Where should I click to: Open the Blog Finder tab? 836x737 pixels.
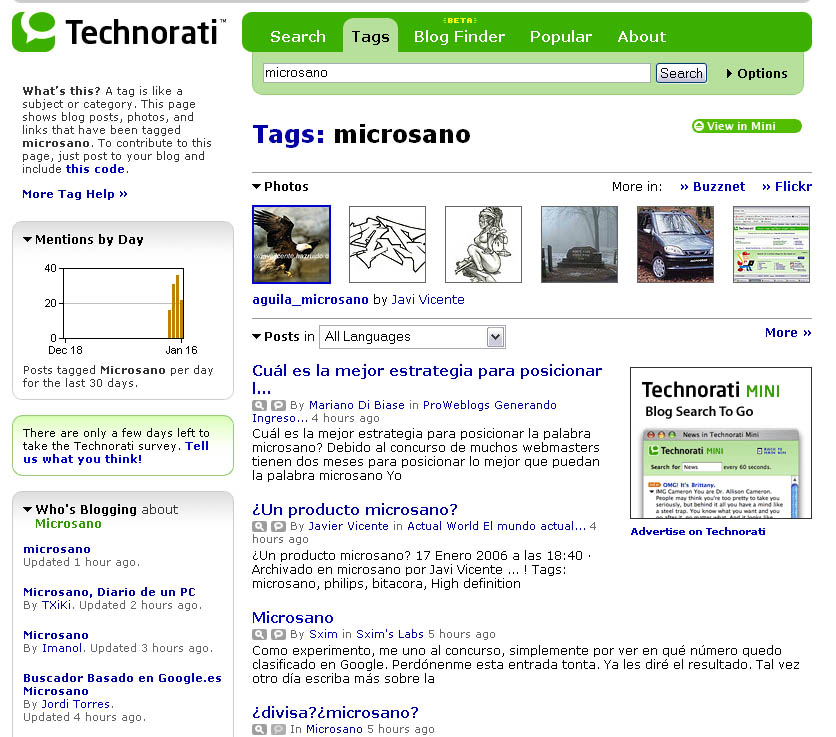pyautogui.click(x=459, y=36)
